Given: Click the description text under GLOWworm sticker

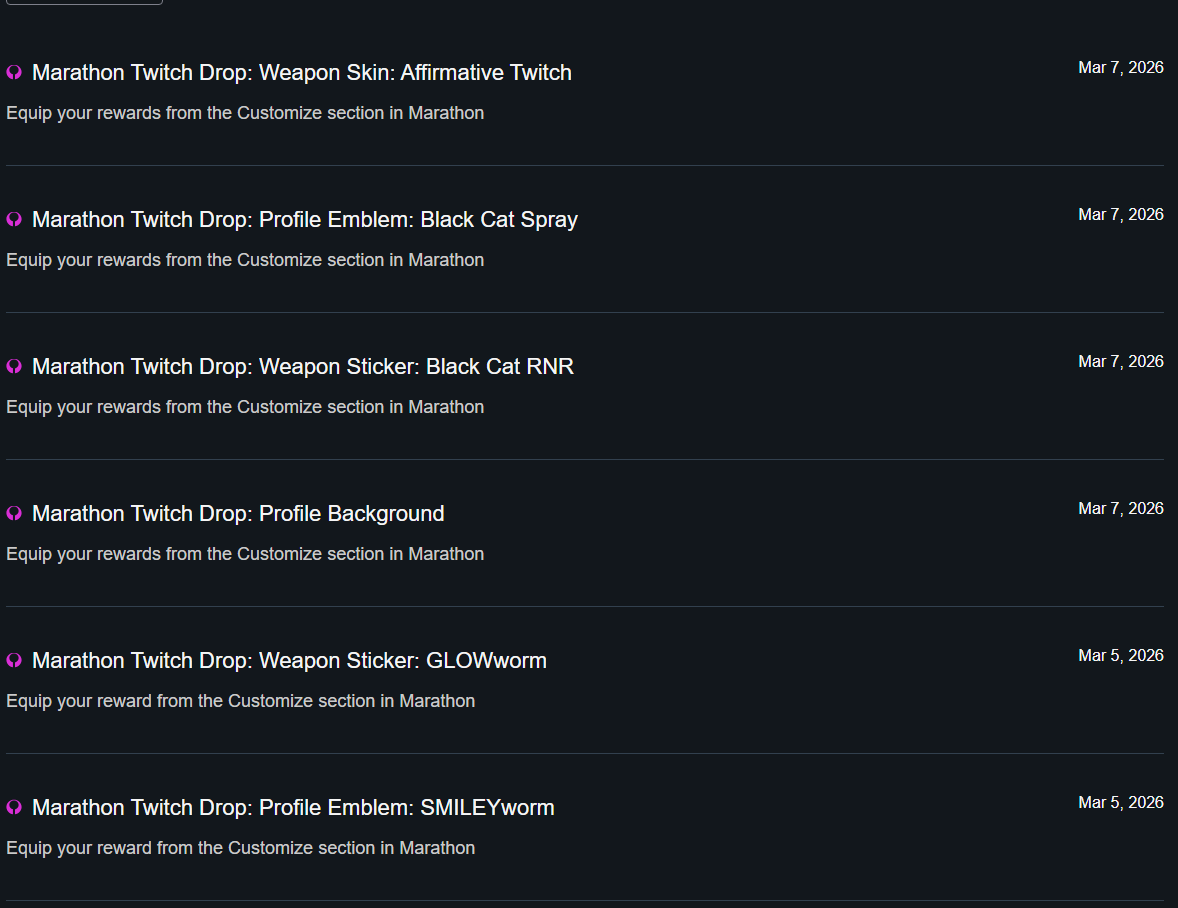Looking at the screenshot, I should coord(240,701).
